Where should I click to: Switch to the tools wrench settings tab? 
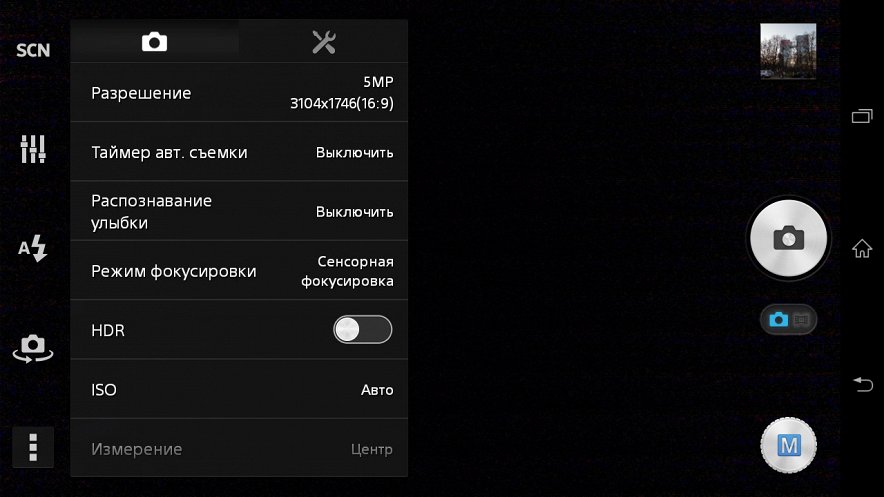(x=324, y=42)
